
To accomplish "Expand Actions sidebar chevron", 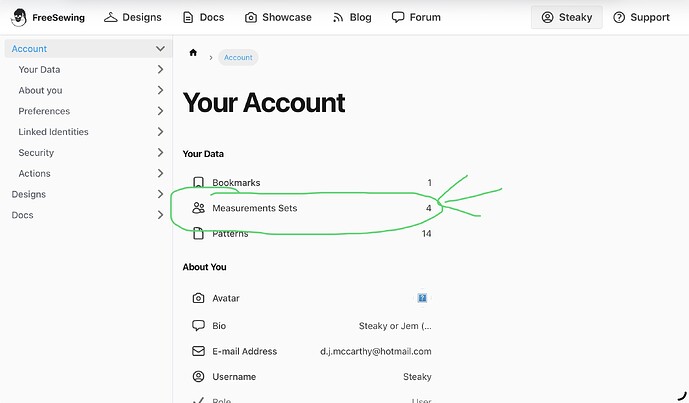I will pos(160,174).
